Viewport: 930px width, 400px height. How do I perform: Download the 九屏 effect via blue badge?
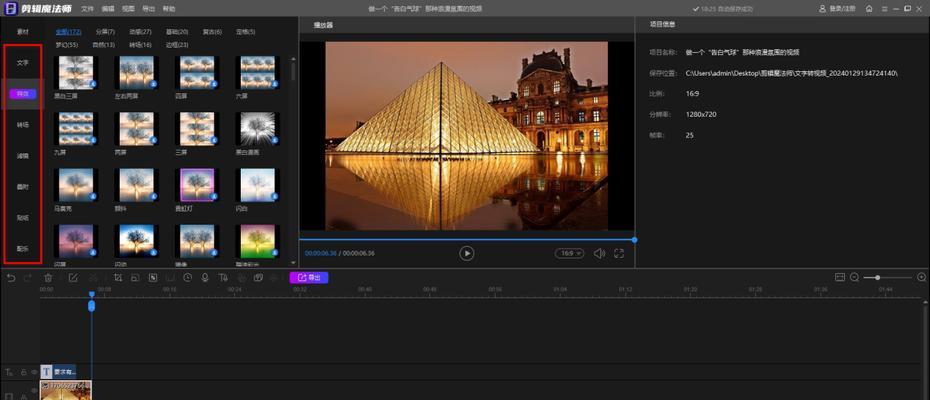point(93,140)
